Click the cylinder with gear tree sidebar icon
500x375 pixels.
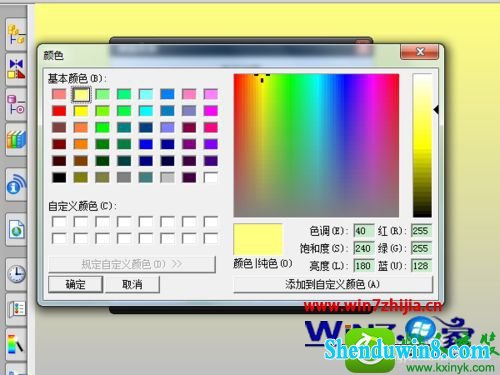coord(16,105)
